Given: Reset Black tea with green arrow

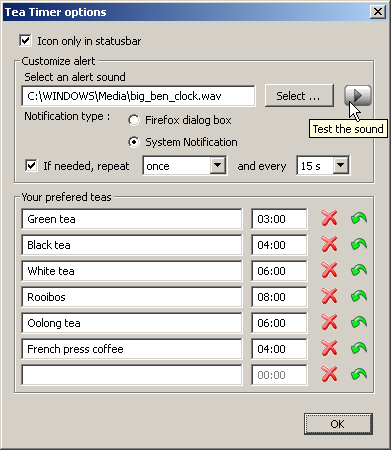Looking at the screenshot, I should [359, 245].
